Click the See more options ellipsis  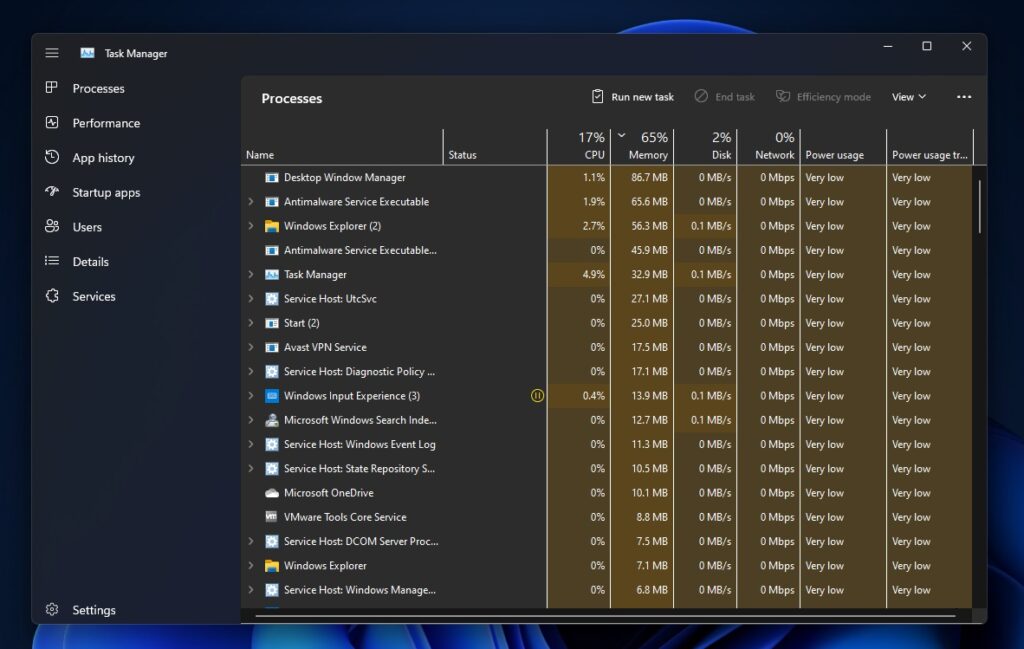963,96
